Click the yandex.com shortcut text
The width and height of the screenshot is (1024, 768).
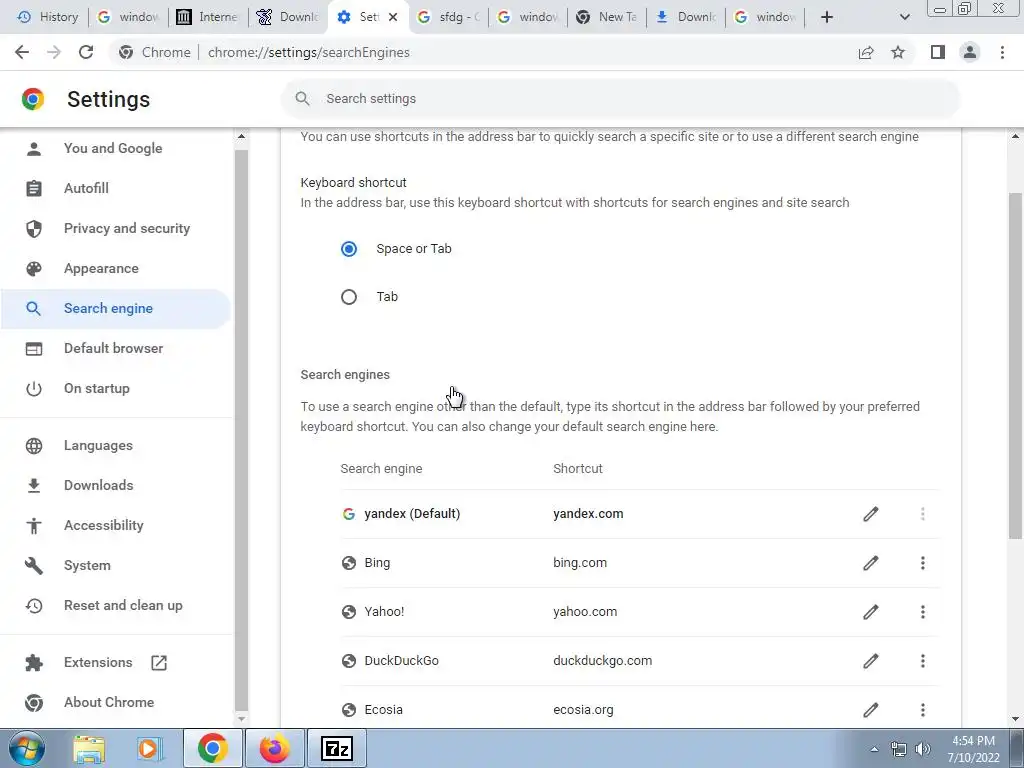click(x=588, y=514)
